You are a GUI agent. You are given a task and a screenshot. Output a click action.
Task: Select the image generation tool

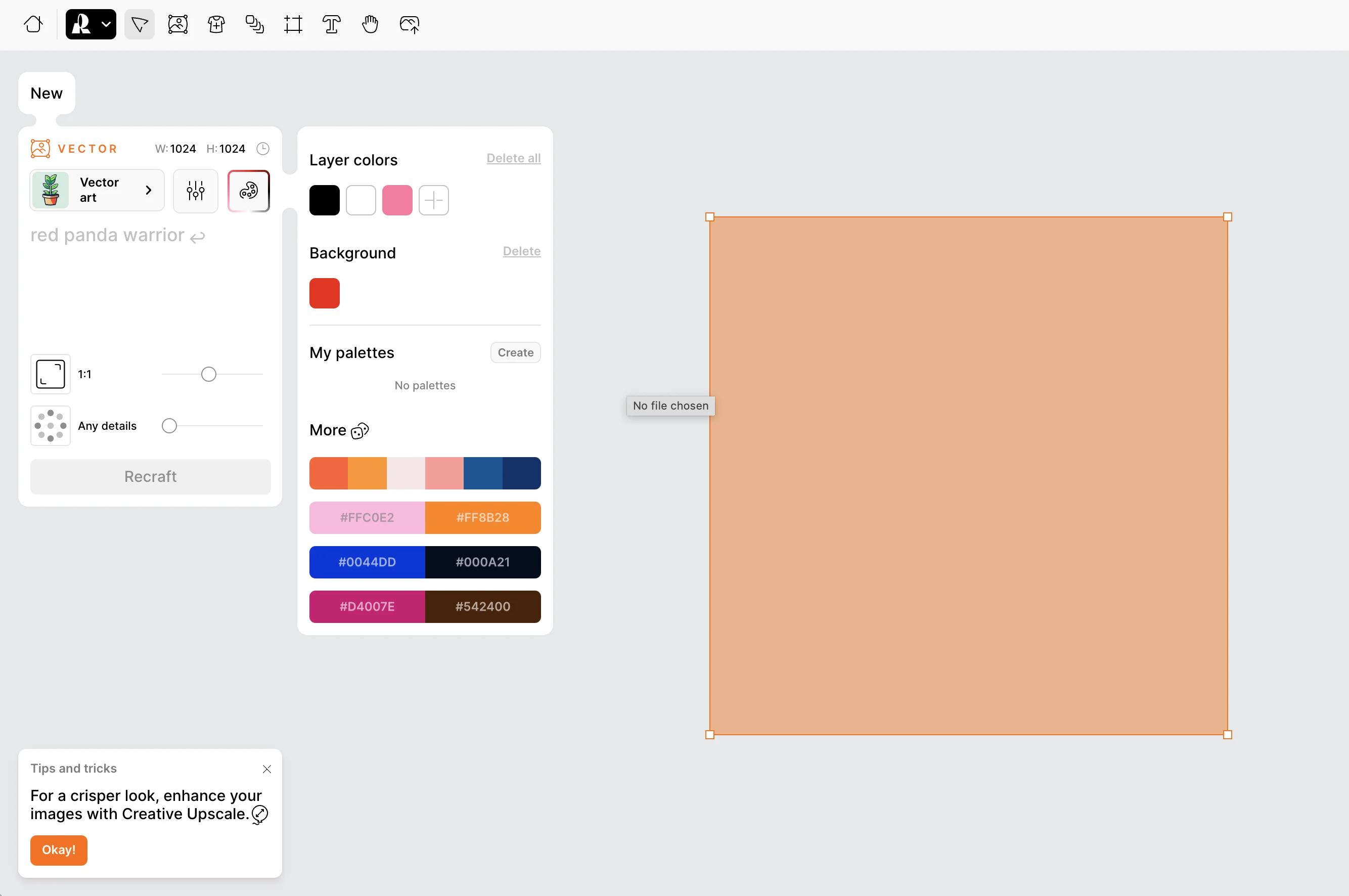pos(177,25)
